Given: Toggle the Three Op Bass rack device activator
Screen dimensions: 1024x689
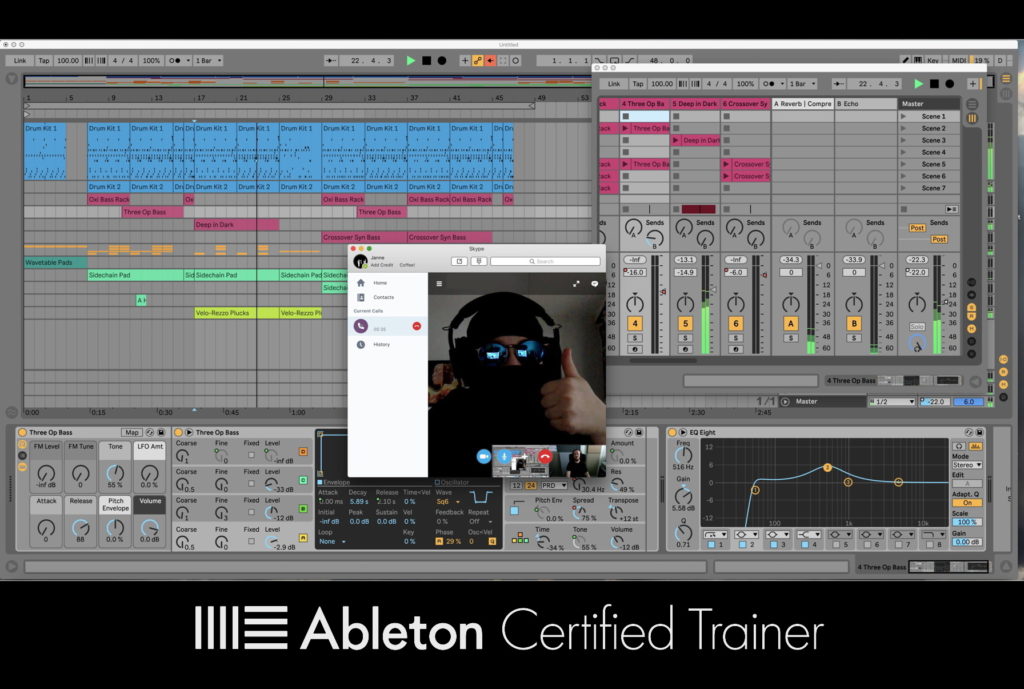Looking at the screenshot, I should [x=22, y=432].
